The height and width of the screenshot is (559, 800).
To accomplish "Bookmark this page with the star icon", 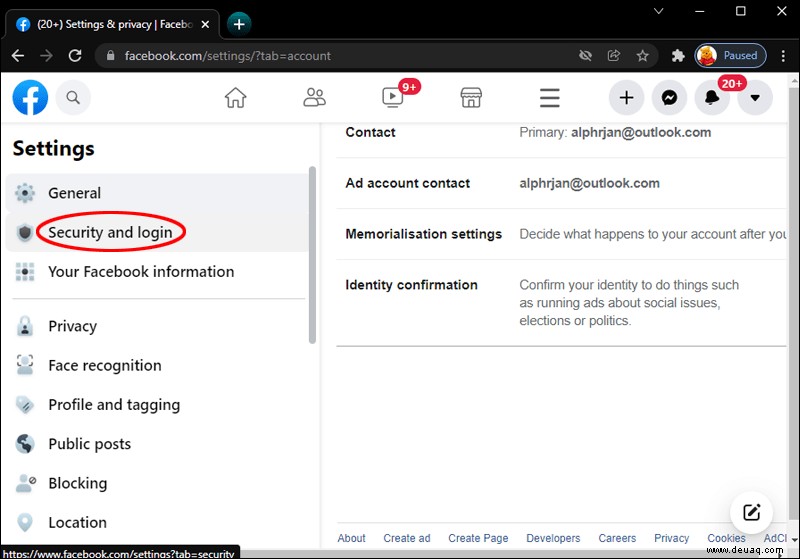I will click(642, 56).
